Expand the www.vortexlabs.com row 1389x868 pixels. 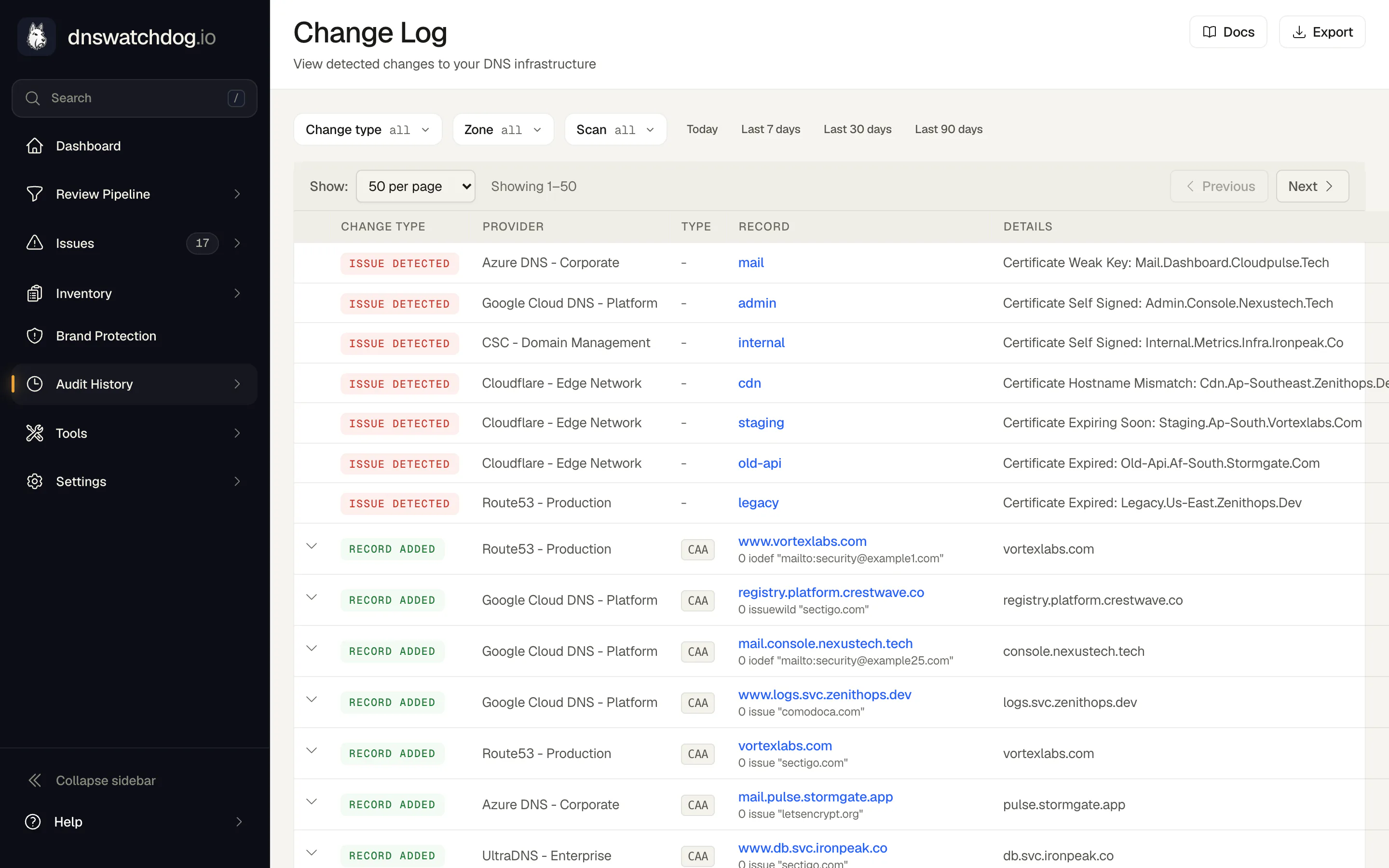coord(312,546)
